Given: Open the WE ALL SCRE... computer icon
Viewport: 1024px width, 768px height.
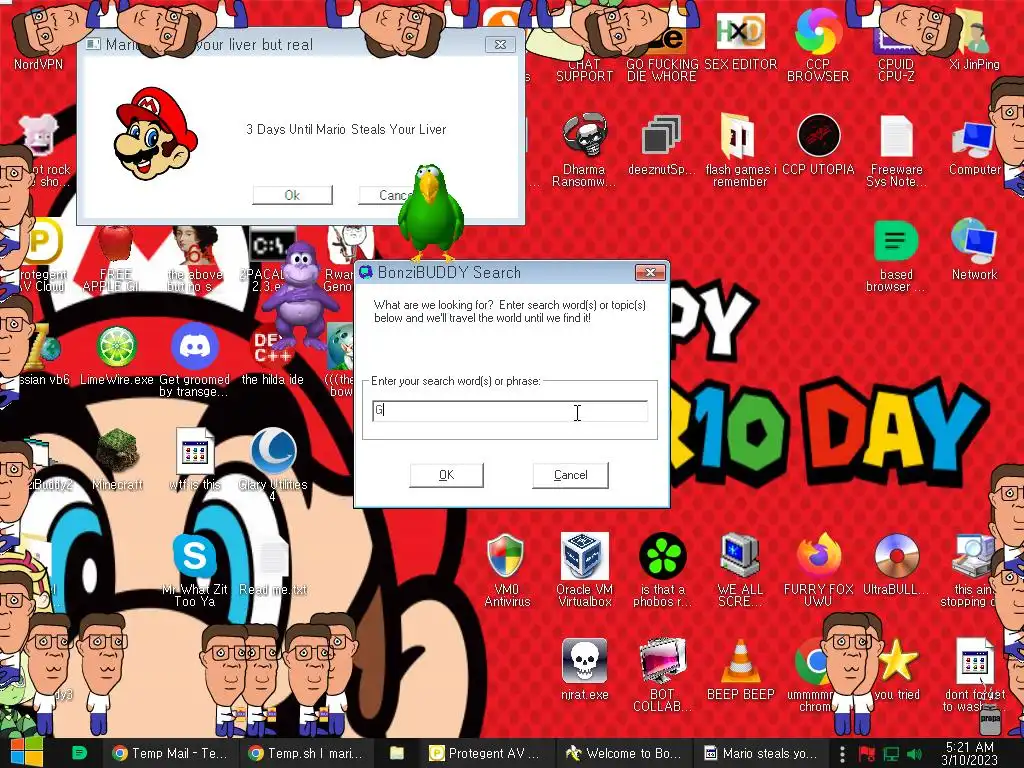Looking at the screenshot, I should point(740,570).
